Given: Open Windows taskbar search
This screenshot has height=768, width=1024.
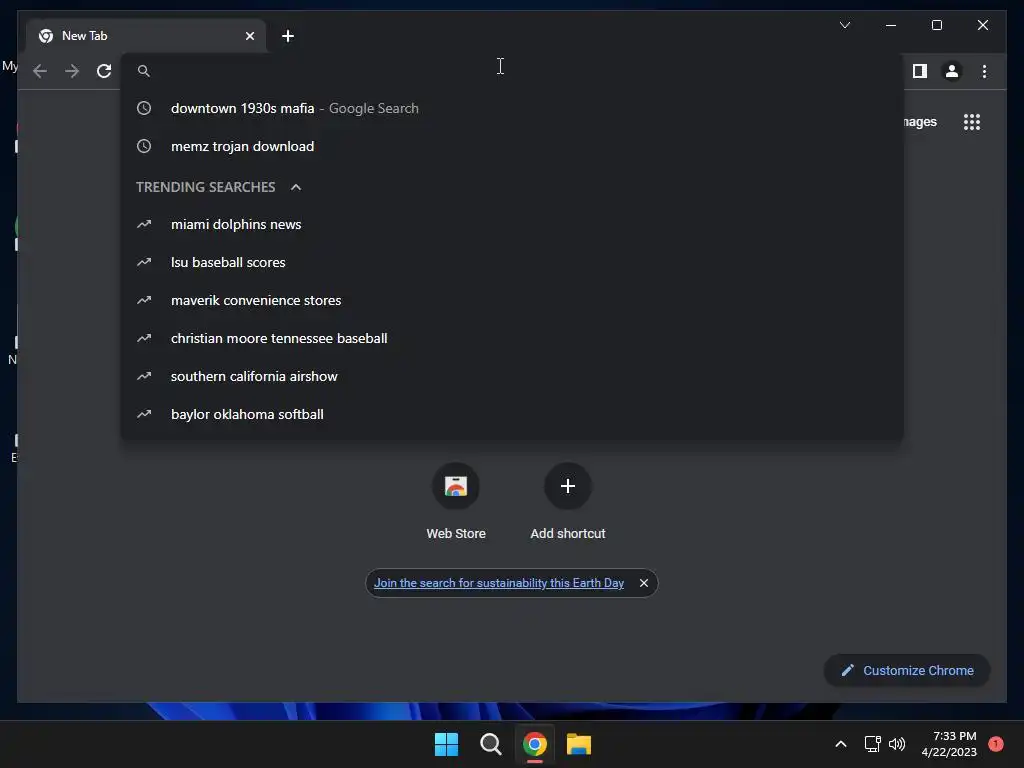Looking at the screenshot, I should click(490, 744).
